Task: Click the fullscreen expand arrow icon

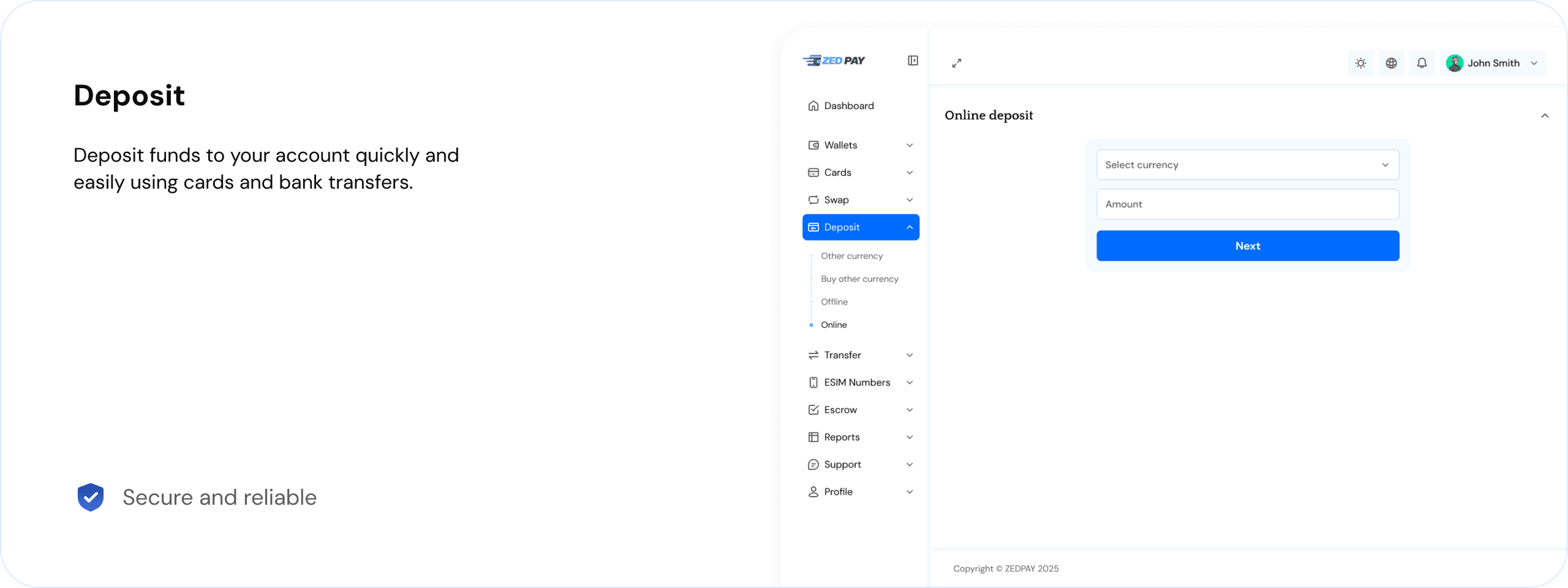Action: (957, 62)
